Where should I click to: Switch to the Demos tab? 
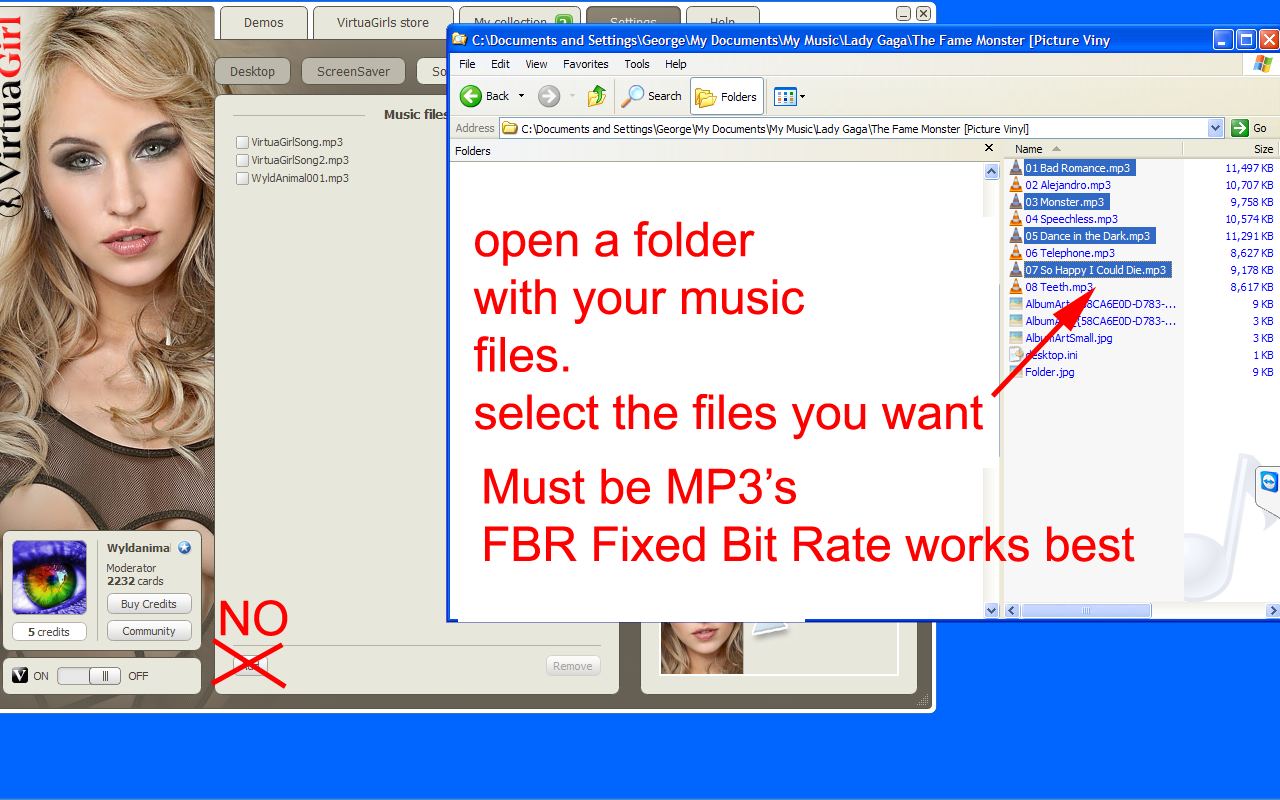pyautogui.click(x=263, y=22)
